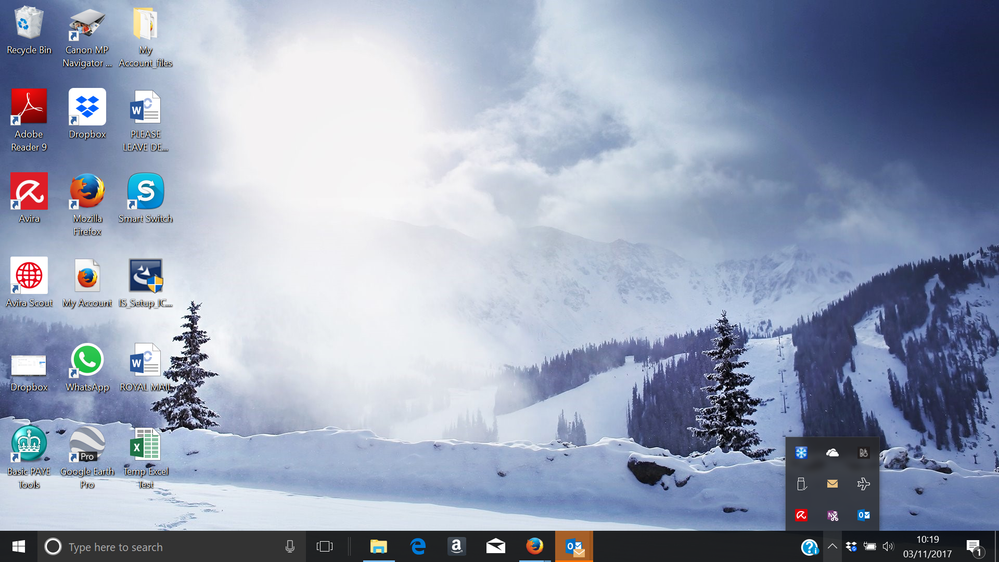
Task: Collapse the hidden icons tray arrow
Action: click(x=832, y=546)
